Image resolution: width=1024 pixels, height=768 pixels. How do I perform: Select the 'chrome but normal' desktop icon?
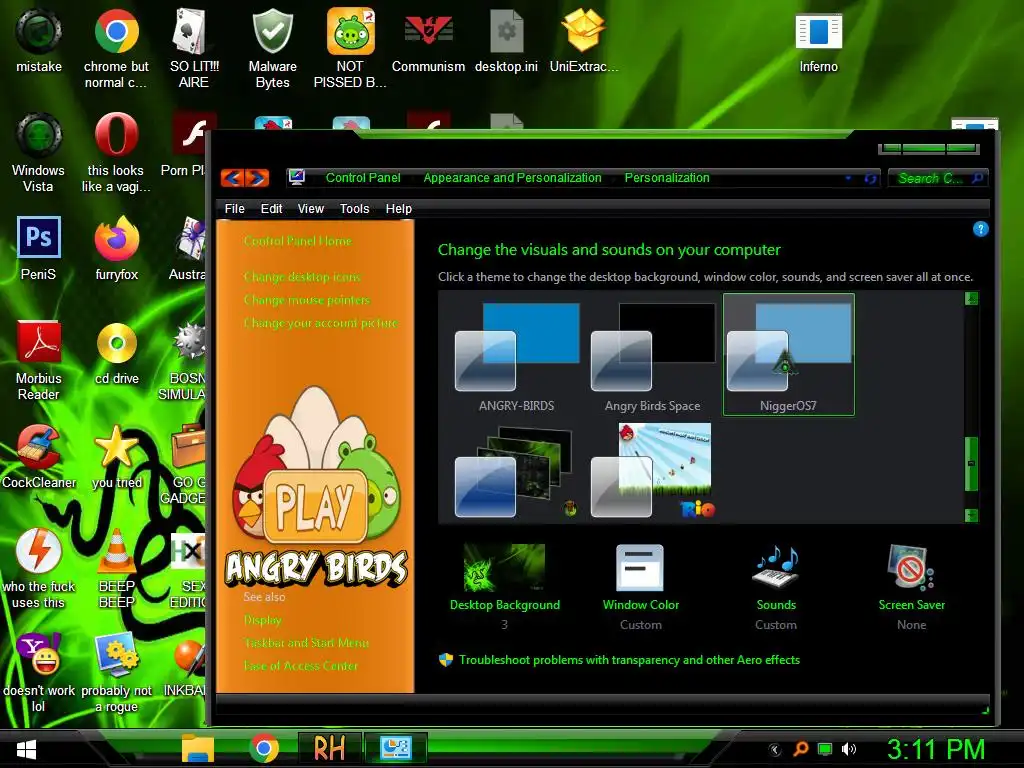pos(116,31)
